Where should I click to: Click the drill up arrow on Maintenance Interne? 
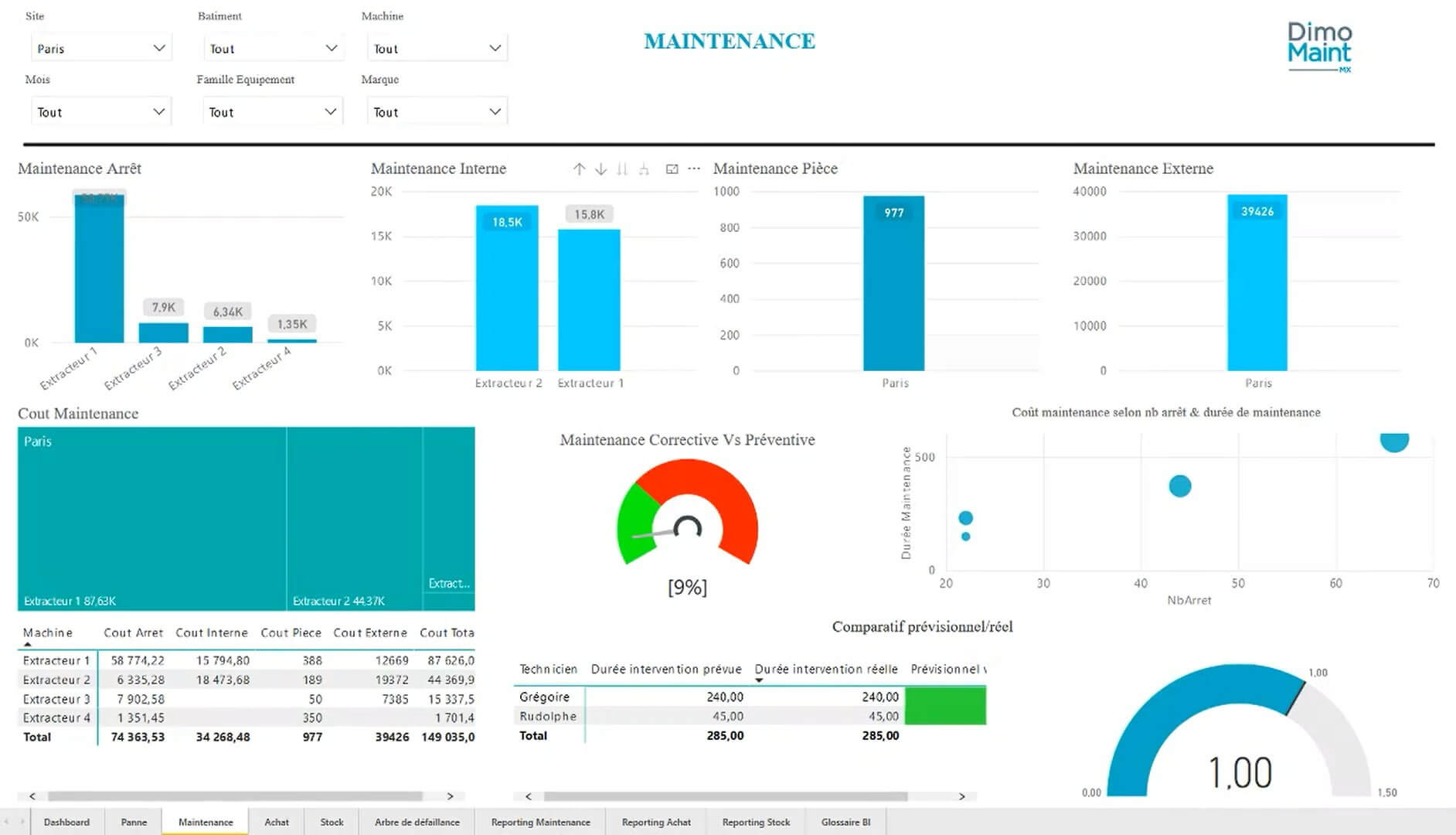pos(578,169)
